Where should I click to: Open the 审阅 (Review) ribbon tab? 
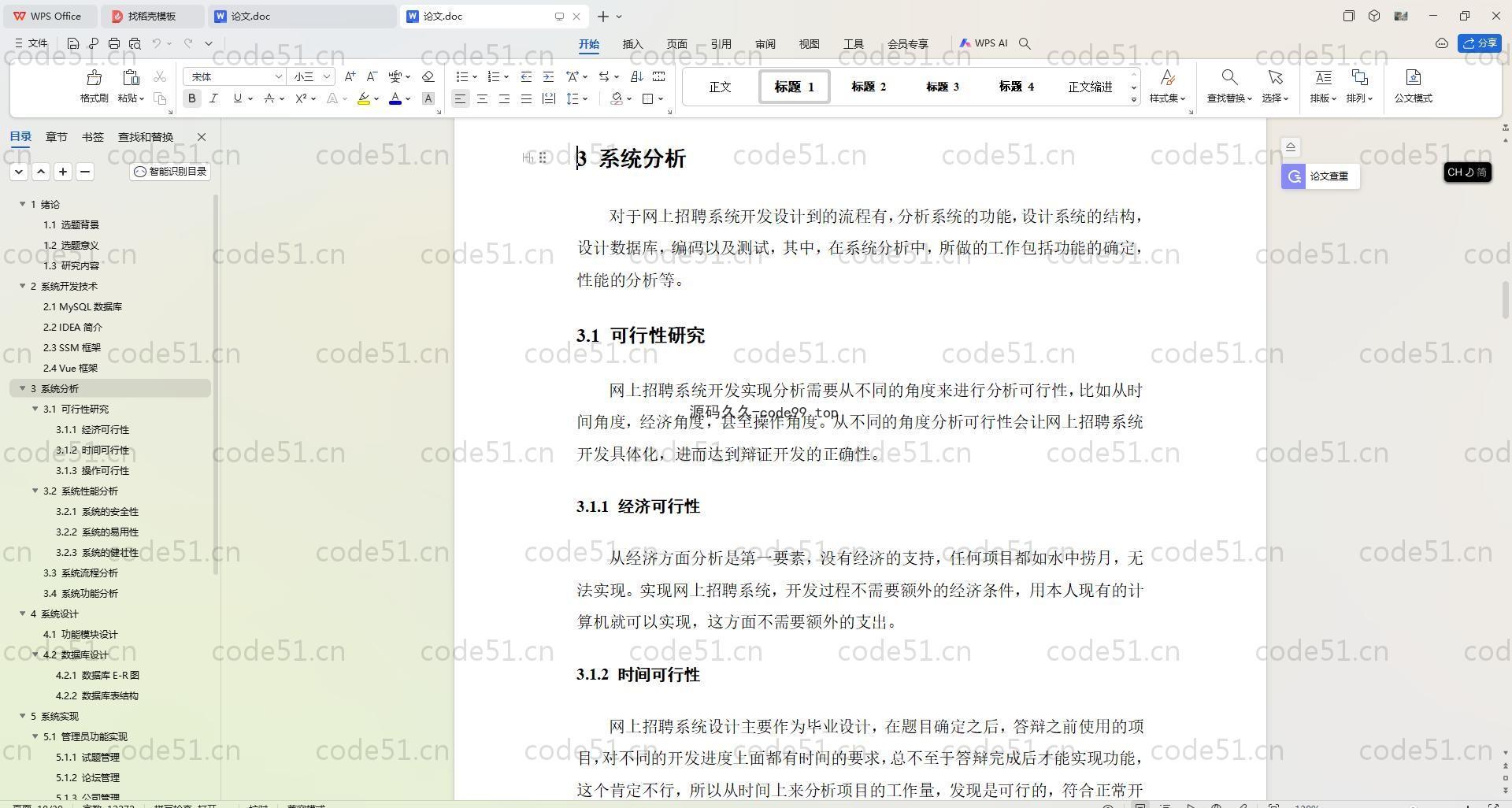pyautogui.click(x=765, y=44)
